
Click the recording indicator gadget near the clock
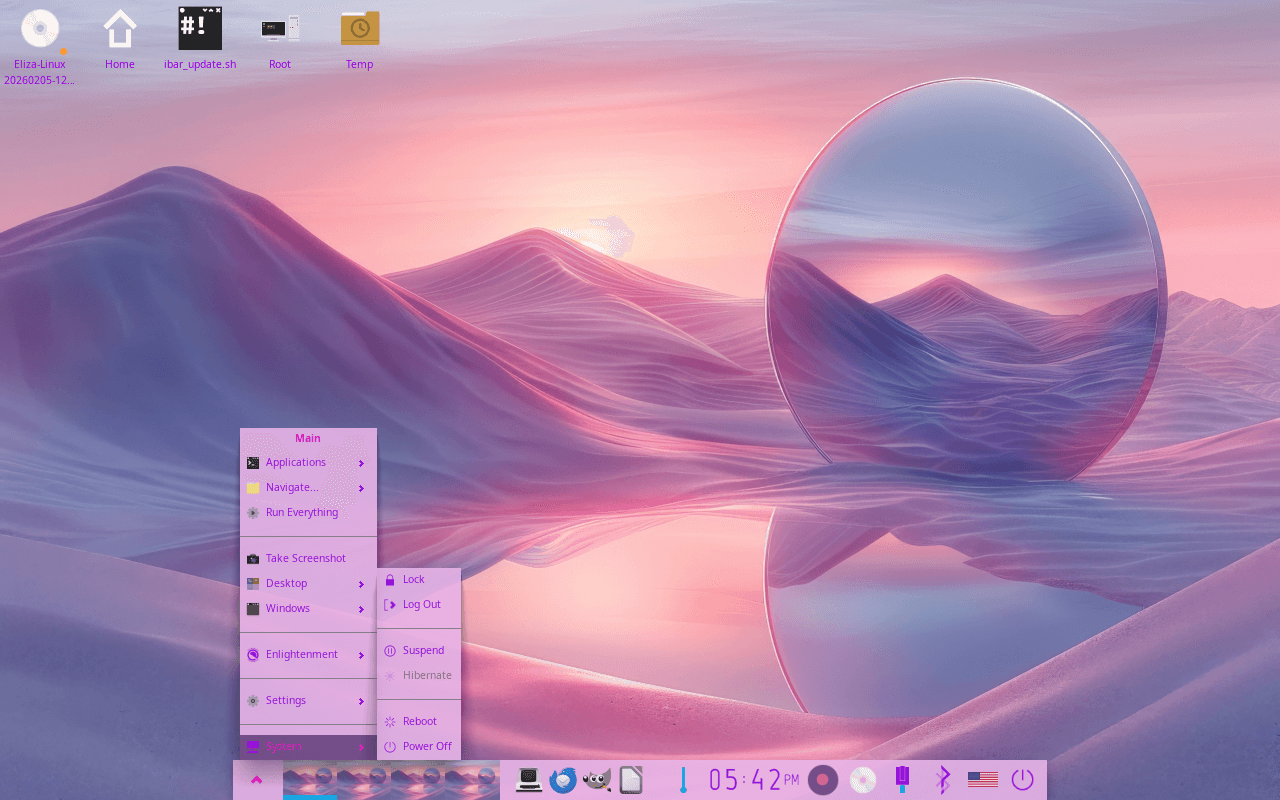pos(821,779)
